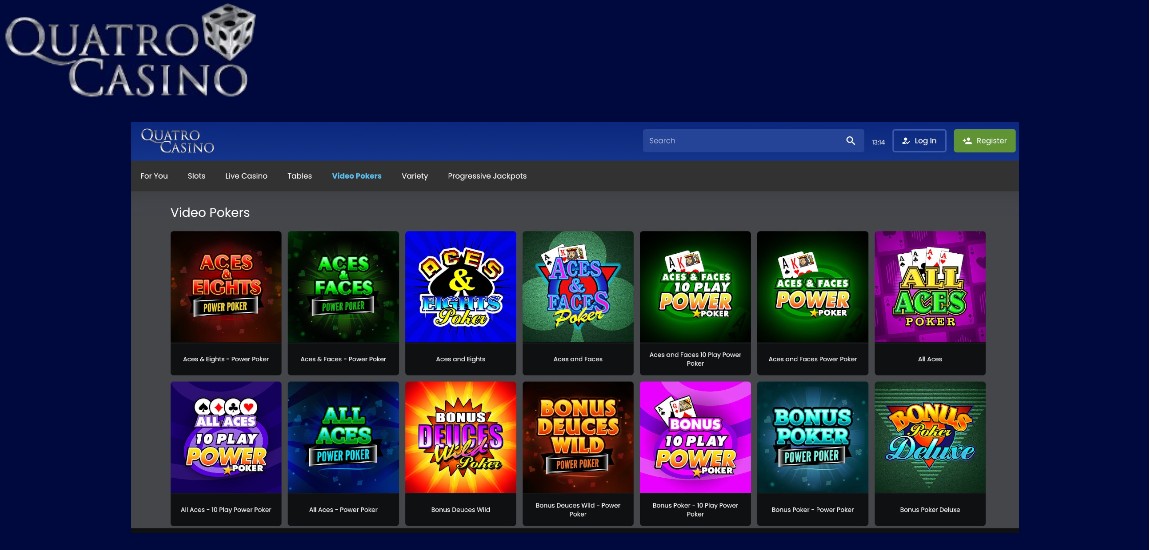Open All Aces 10 Play Power Poker thumbnail
The height and width of the screenshot is (550, 1150).
click(226, 437)
